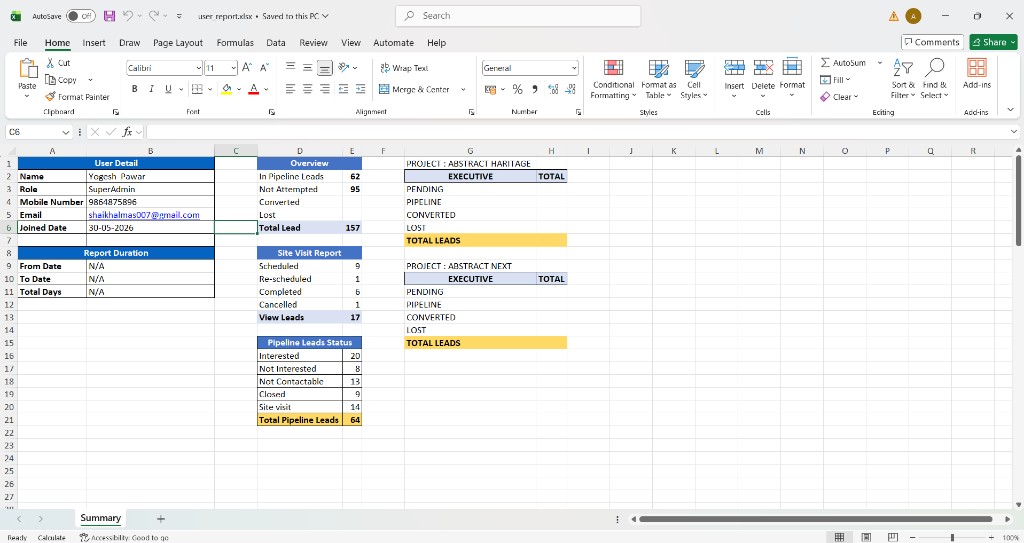This screenshot has height=543, width=1024.
Task: Open the Add-ins pane
Action: (x=976, y=73)
